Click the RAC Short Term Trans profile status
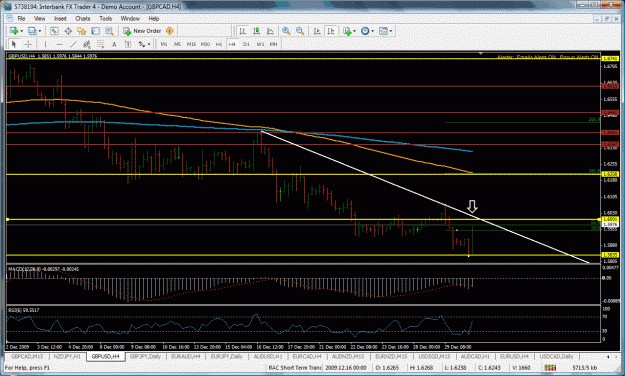This screenshot has width=625, height=376. [x=295, y=368]
